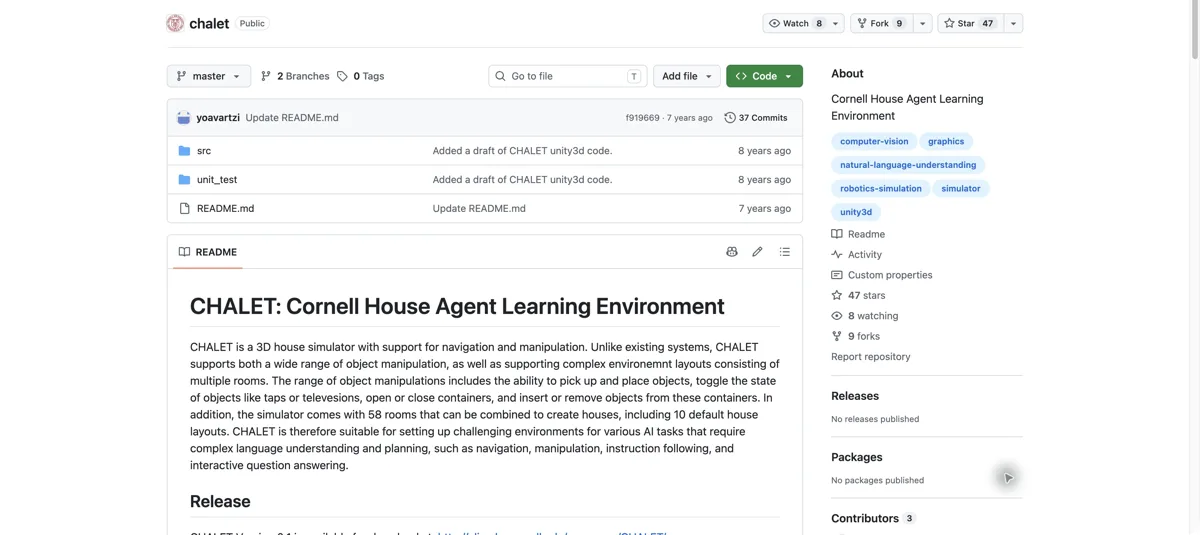
Task: Open the Add file dropdown
Action: coord(687,76)
